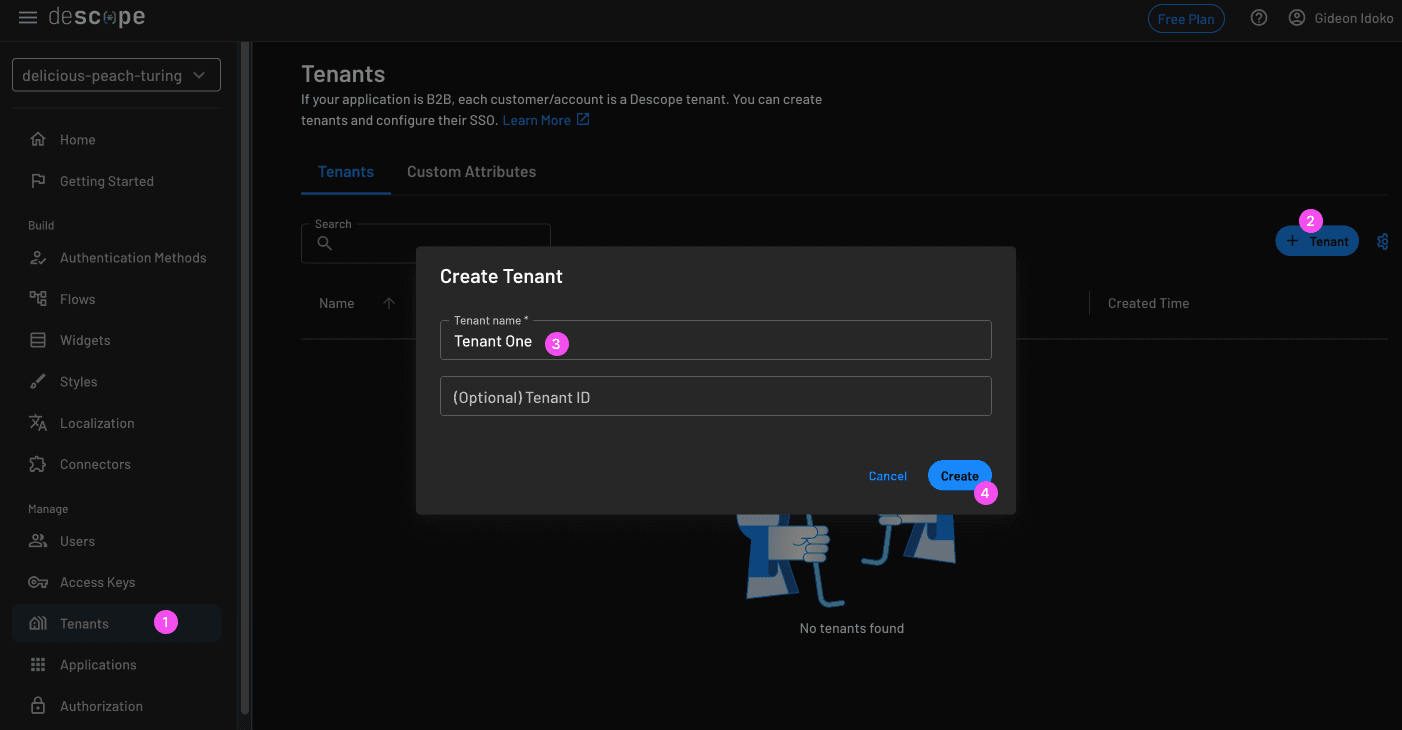
Task: Click the Search tenants field
Action: pyautogui.click(x=426, y=243)
